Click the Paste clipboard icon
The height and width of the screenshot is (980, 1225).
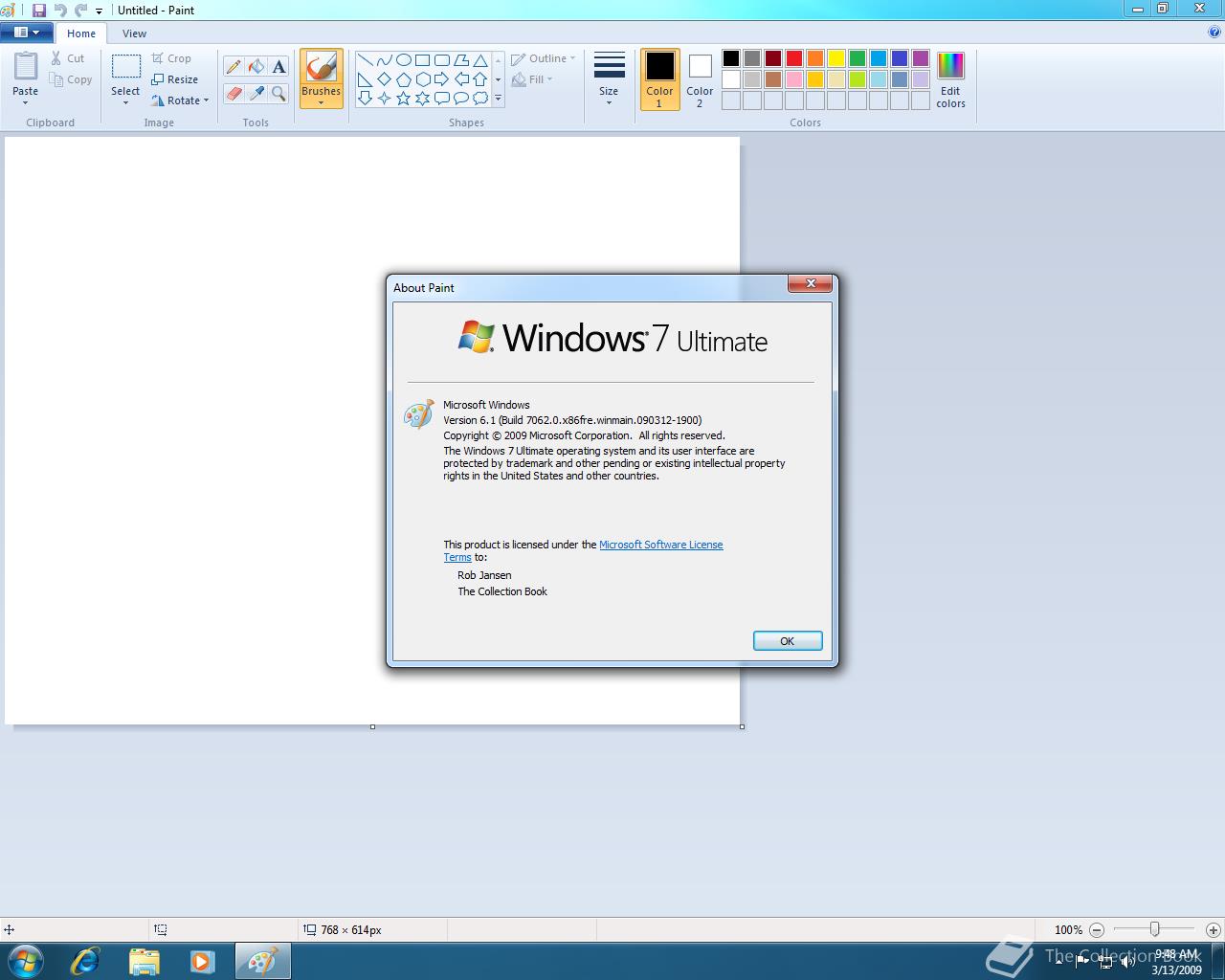tap(26, 67)
